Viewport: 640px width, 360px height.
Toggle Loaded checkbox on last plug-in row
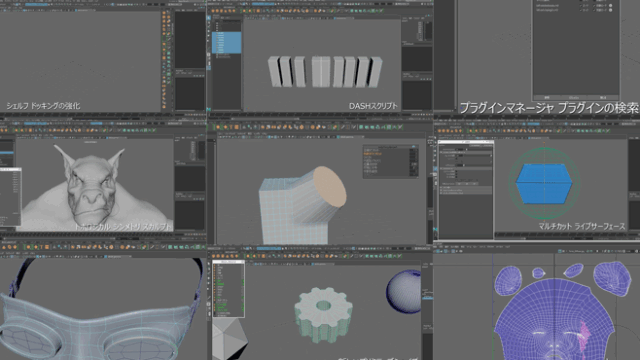tap(581, 10)
